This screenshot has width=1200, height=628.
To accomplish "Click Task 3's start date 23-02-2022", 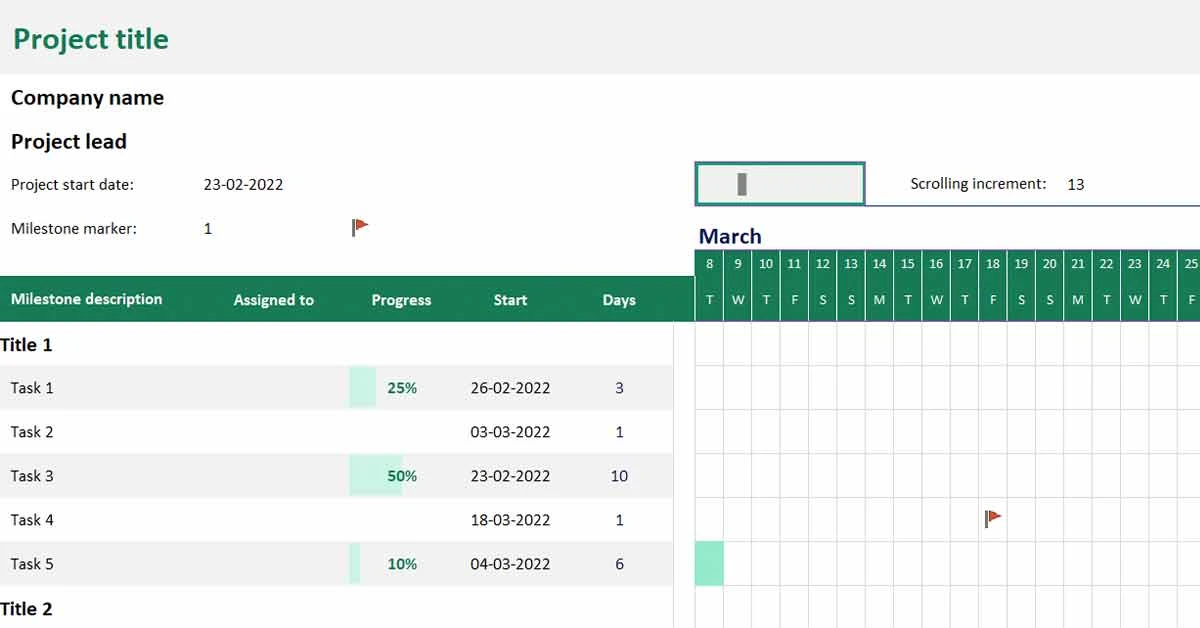I will (x=510, y=476).
